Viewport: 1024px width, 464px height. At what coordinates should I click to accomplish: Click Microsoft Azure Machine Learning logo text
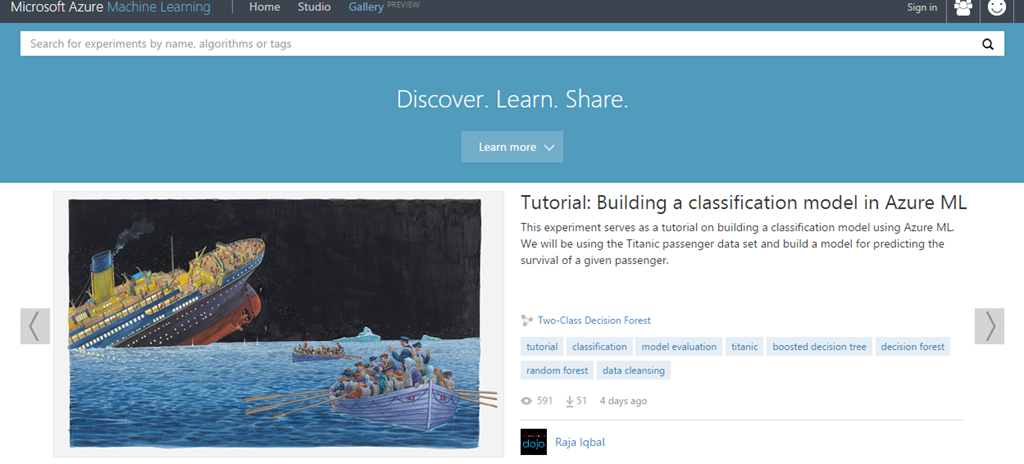(110, 8)
